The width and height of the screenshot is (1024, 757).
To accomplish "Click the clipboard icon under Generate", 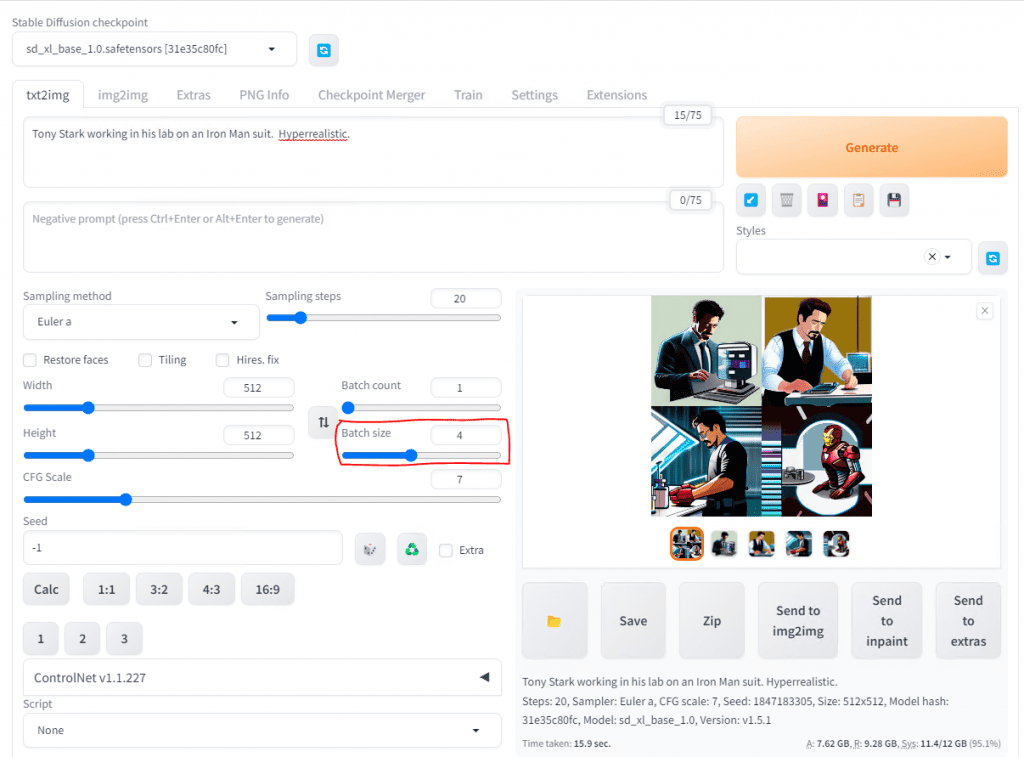I will pyautogui.click(x=859, y=200).
